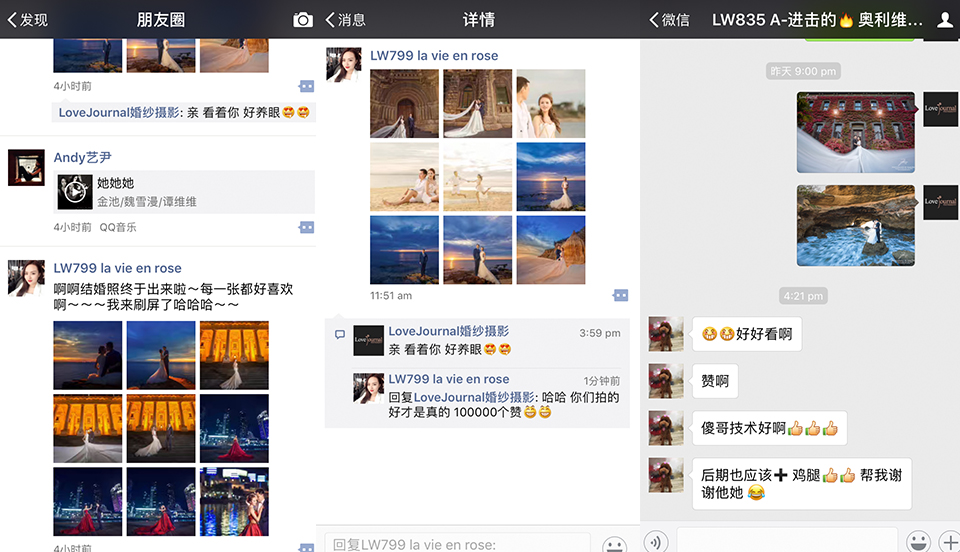The height and width of the screenshot is (552, 960).
Task: Return to 消息 from the 详情 page
Action: pyautogui.click(x=346, y=20)
